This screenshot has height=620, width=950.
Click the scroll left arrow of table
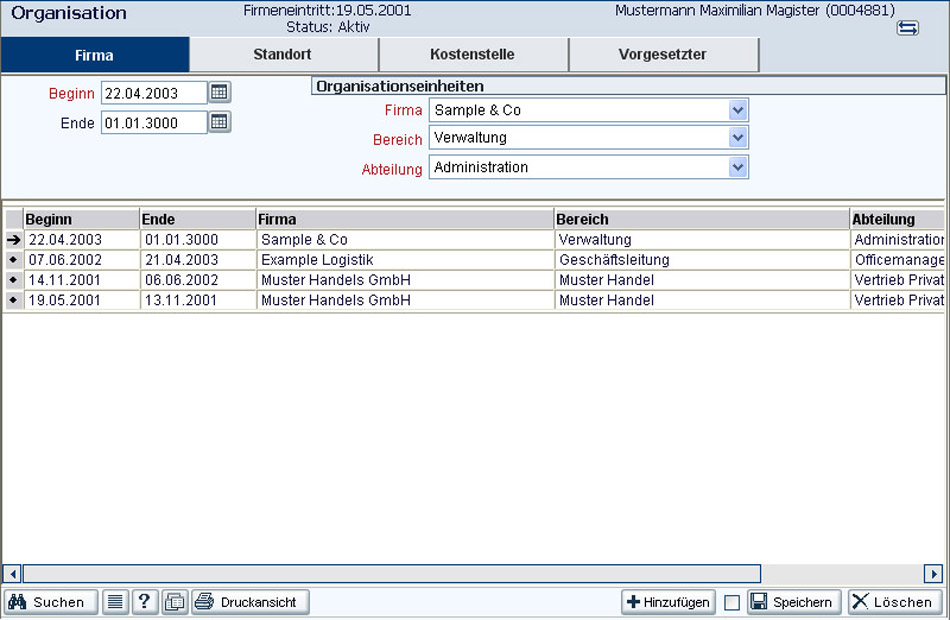point(12,573)
